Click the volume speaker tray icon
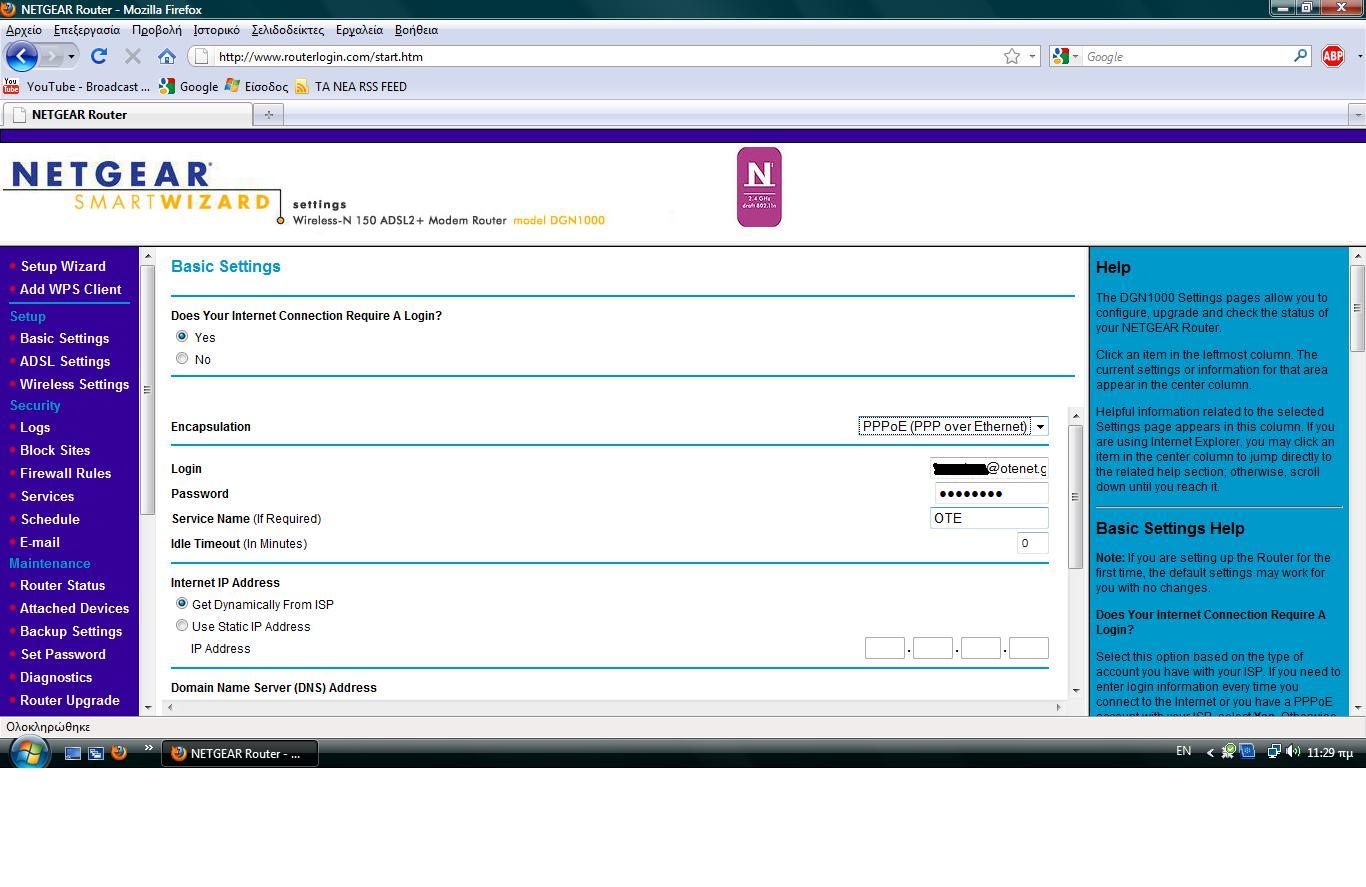 (1292, 752)
